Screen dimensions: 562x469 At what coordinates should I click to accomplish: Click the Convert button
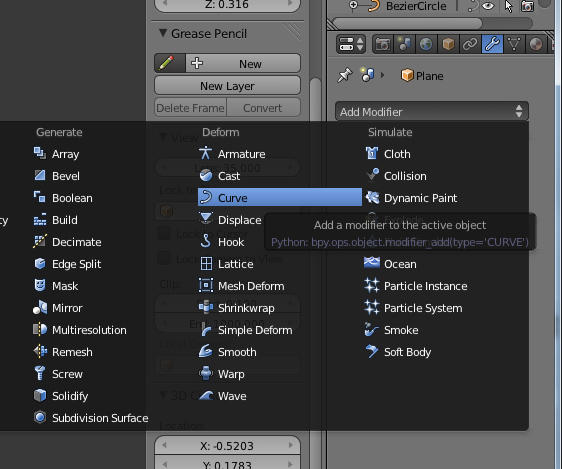coord(263,107)
